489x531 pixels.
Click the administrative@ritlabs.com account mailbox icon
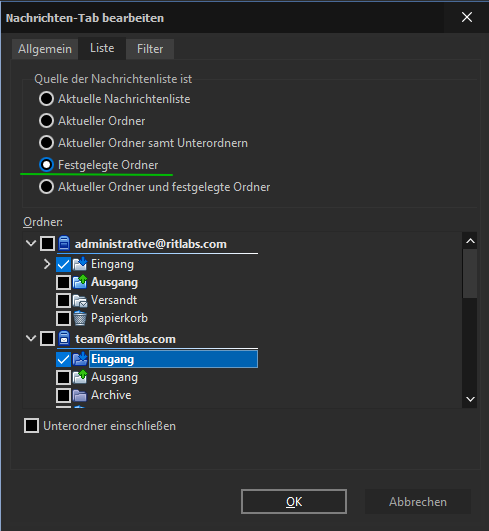(64, 243)
